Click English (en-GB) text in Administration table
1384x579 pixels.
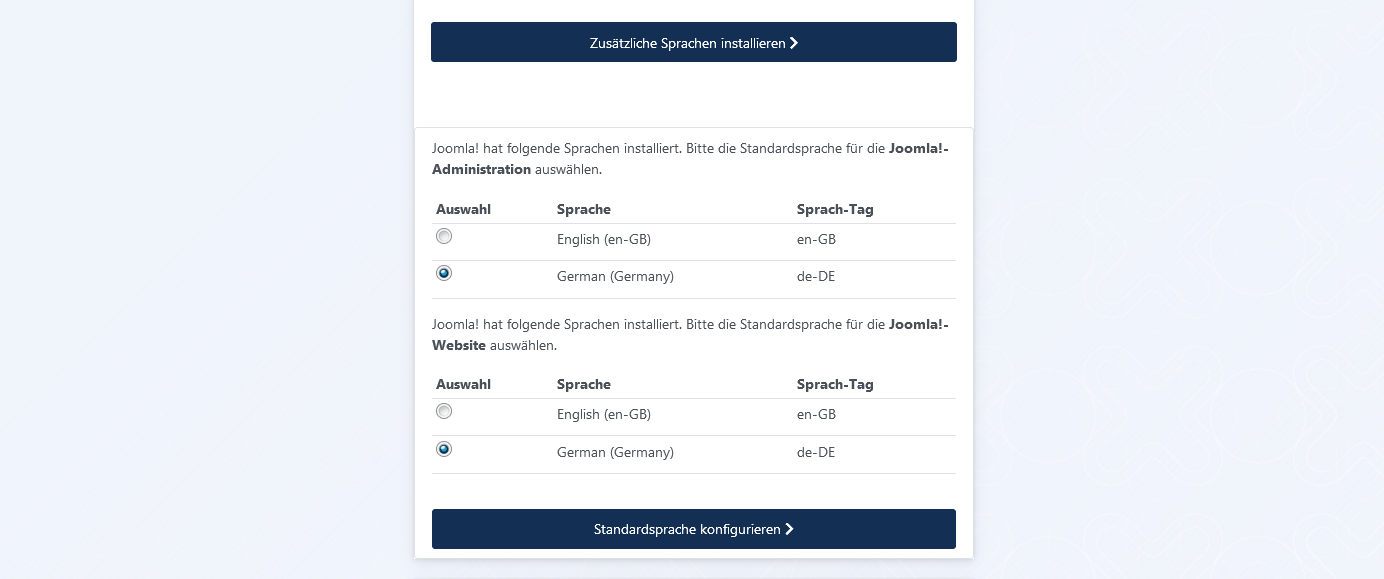click(x=604, y=240)
